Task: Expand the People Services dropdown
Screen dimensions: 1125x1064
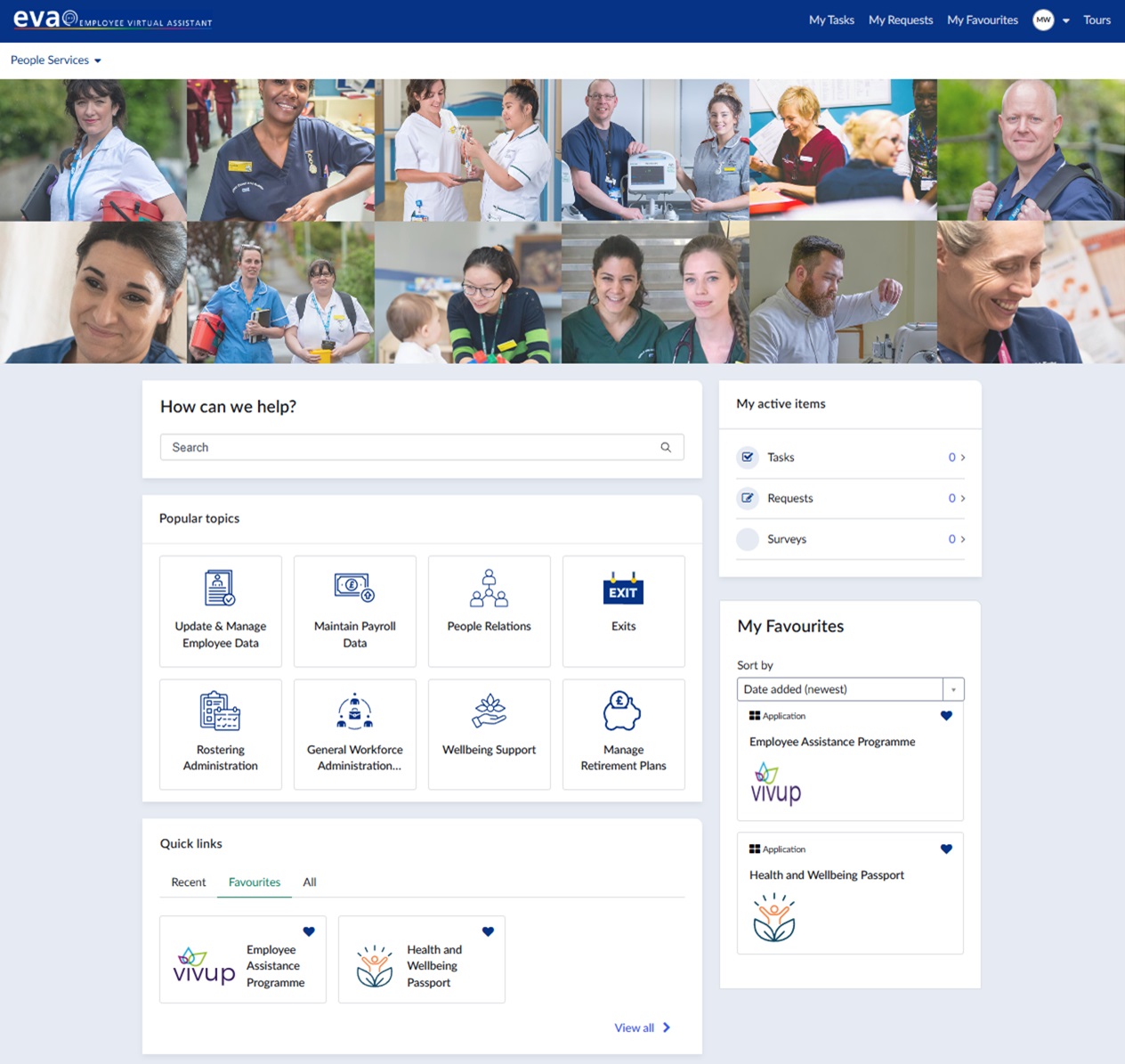Action: [55, 61]
